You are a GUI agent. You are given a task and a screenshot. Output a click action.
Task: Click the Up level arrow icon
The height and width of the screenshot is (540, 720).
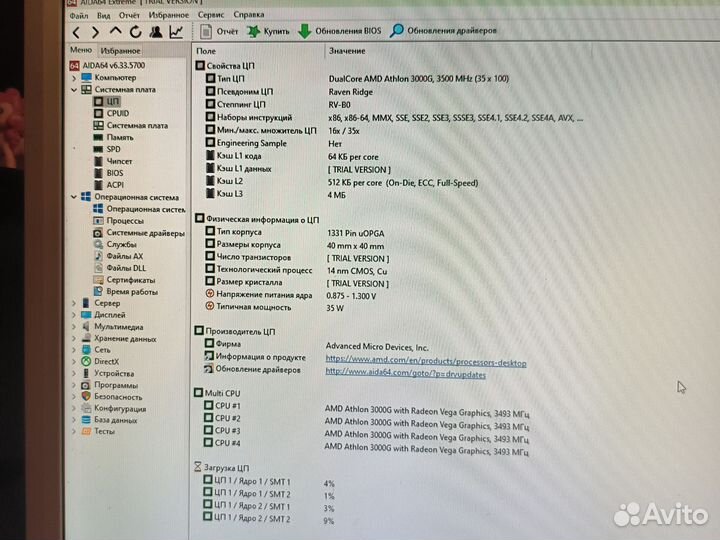point(116,32)
